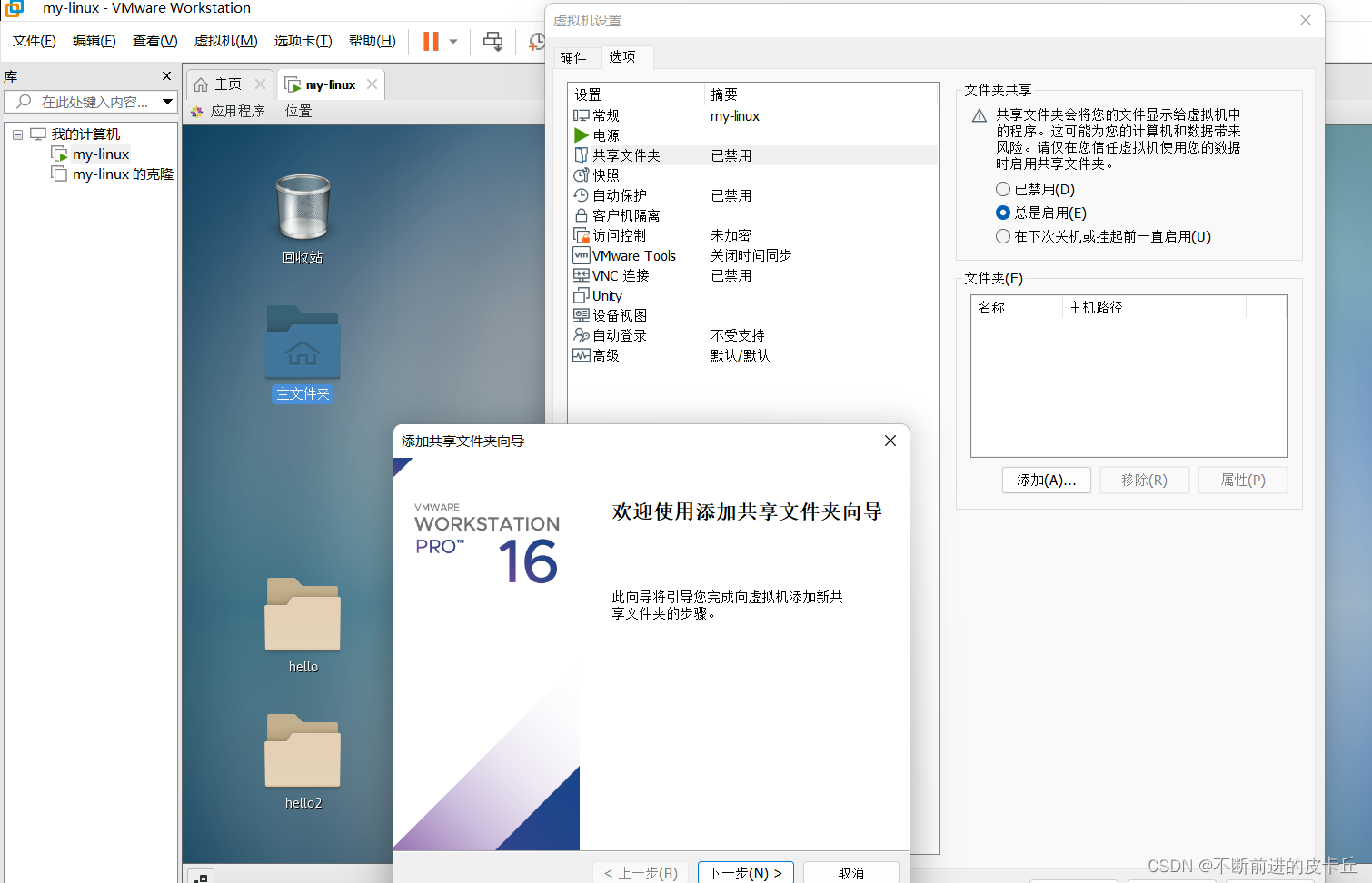Click 下一步(N) in the wizard
The width and height of the screenshot is (1372, 883).
[x=746, y=872]
